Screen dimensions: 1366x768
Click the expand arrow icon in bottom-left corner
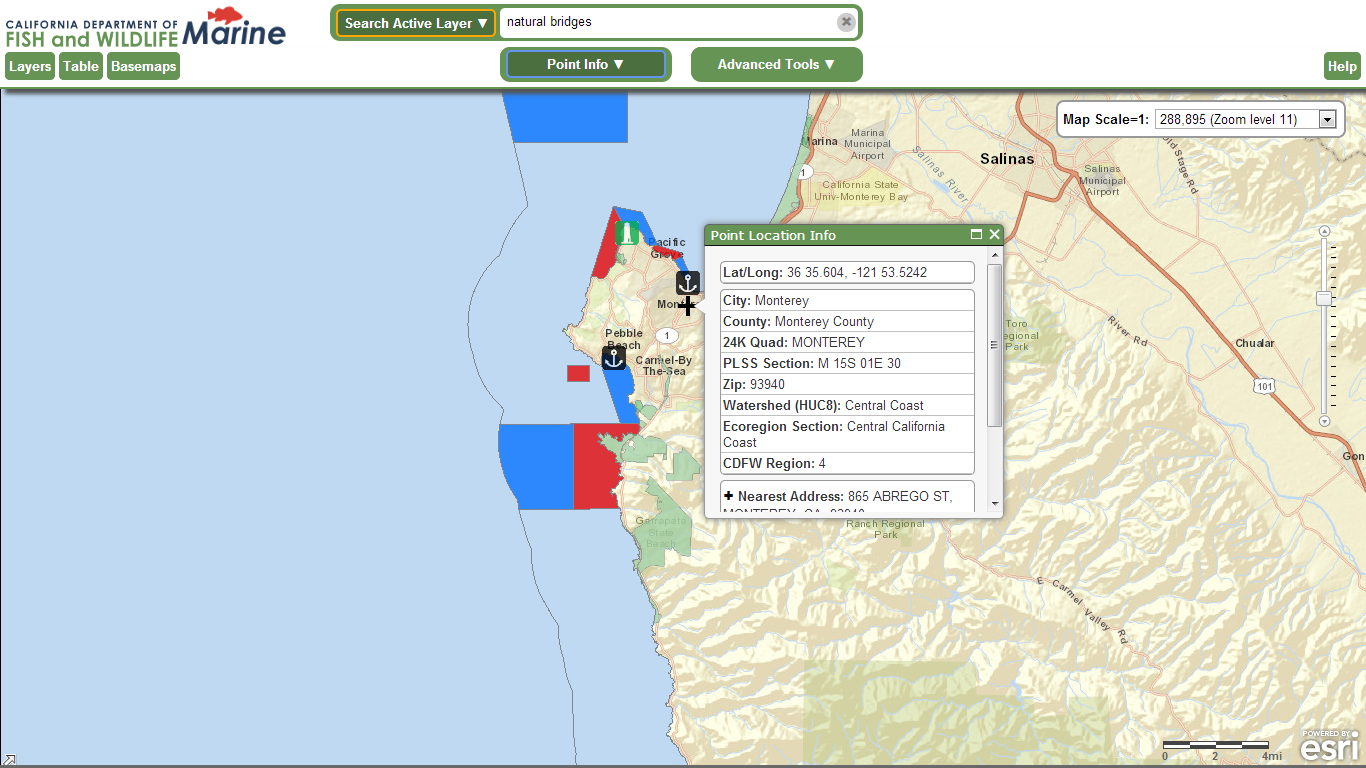tap(9, 760)
